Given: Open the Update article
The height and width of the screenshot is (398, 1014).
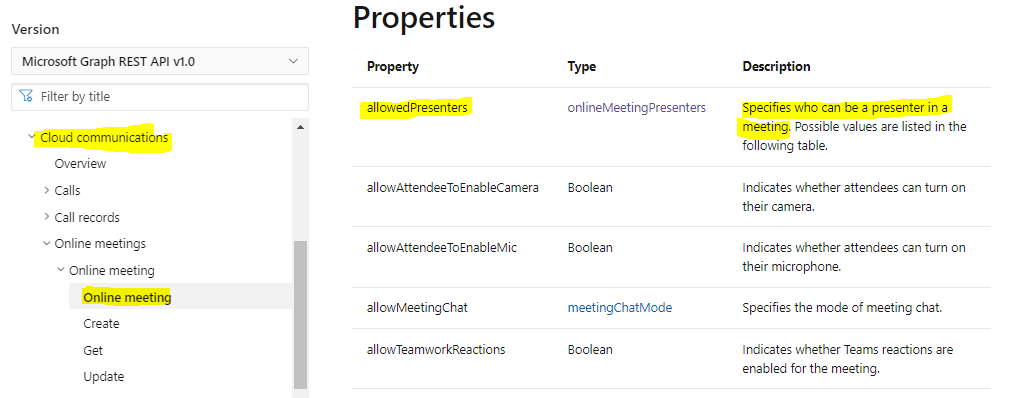Looking at the screenshot, I should (x=103, y=377).
